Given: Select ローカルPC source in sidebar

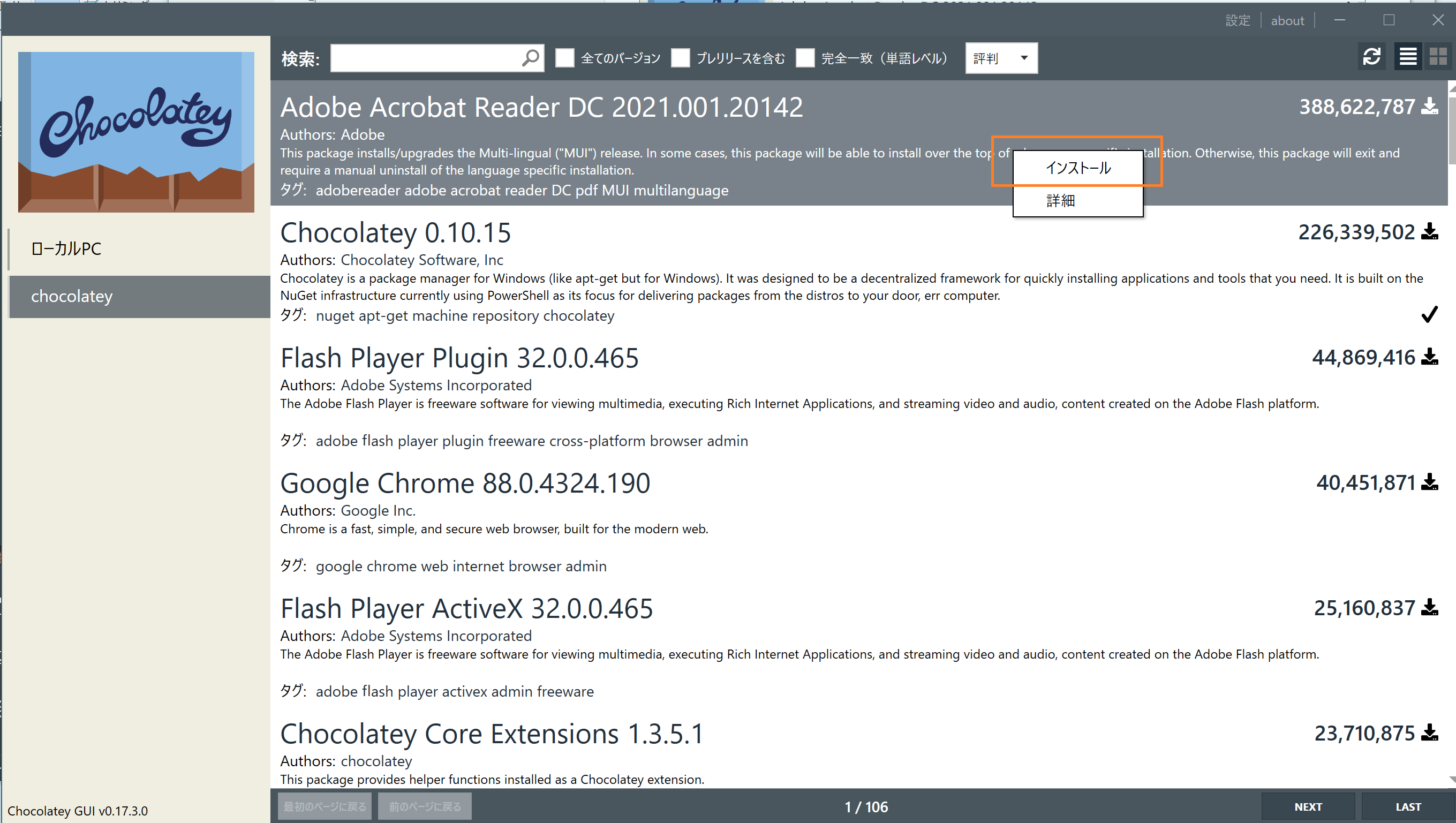Looking at the screenshot, I should point(139,248).
